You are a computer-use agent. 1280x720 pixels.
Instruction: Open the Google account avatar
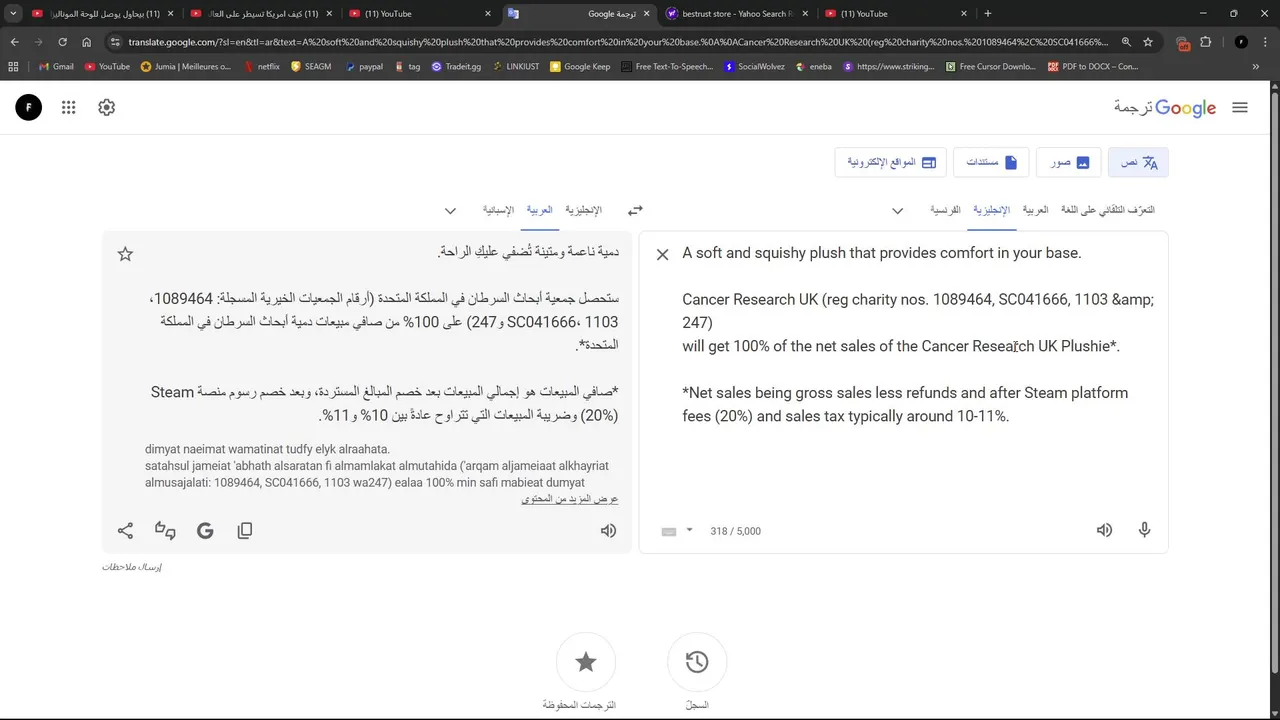tap(29, 108)
